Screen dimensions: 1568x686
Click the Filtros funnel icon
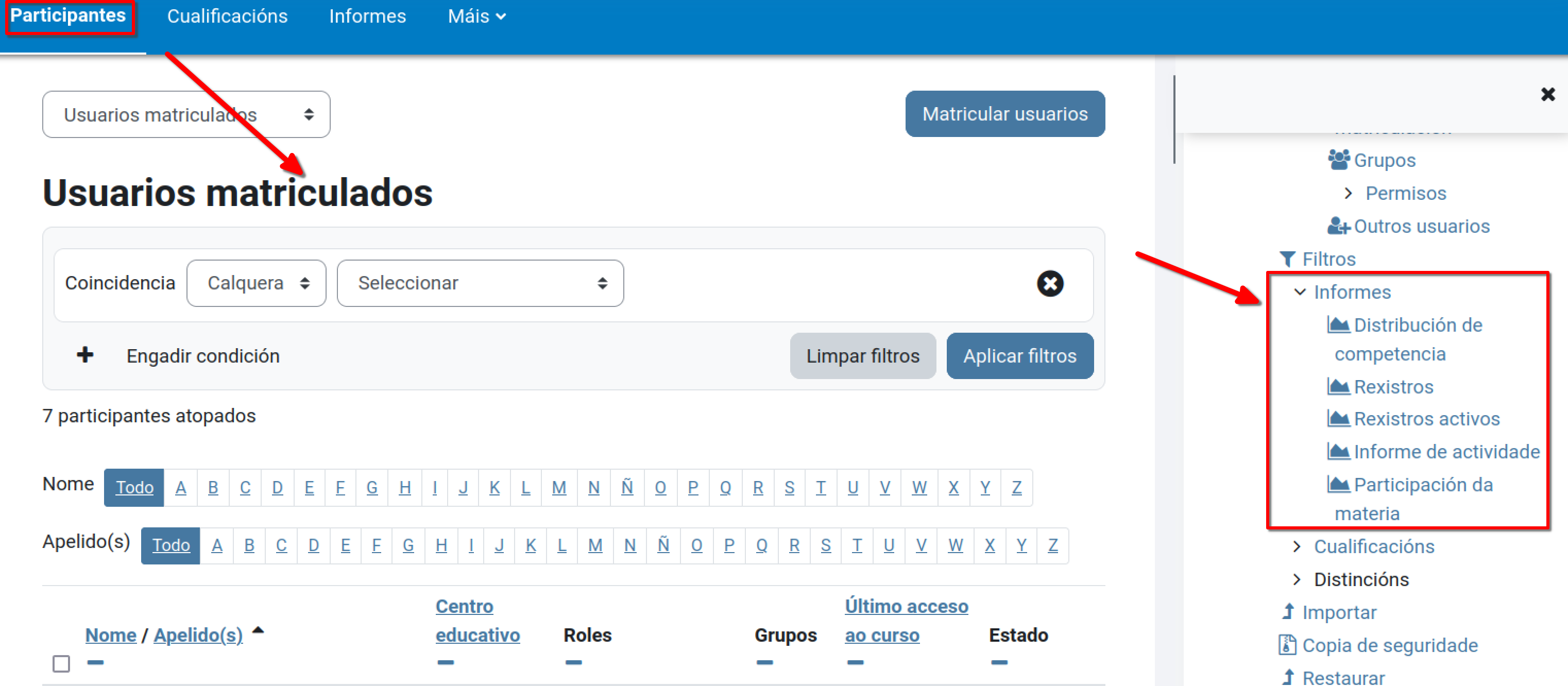coord(1287,259)
